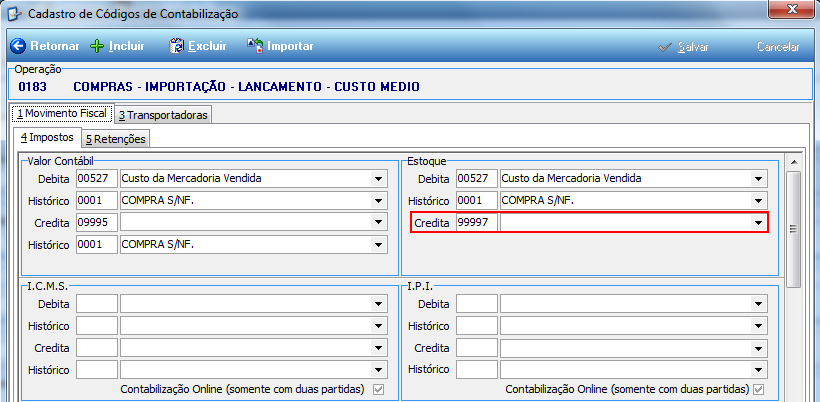The image size is (820, 402).
Task: Expand I.C.M.S. Credita dropdown
Action: [x=378, y=348]
